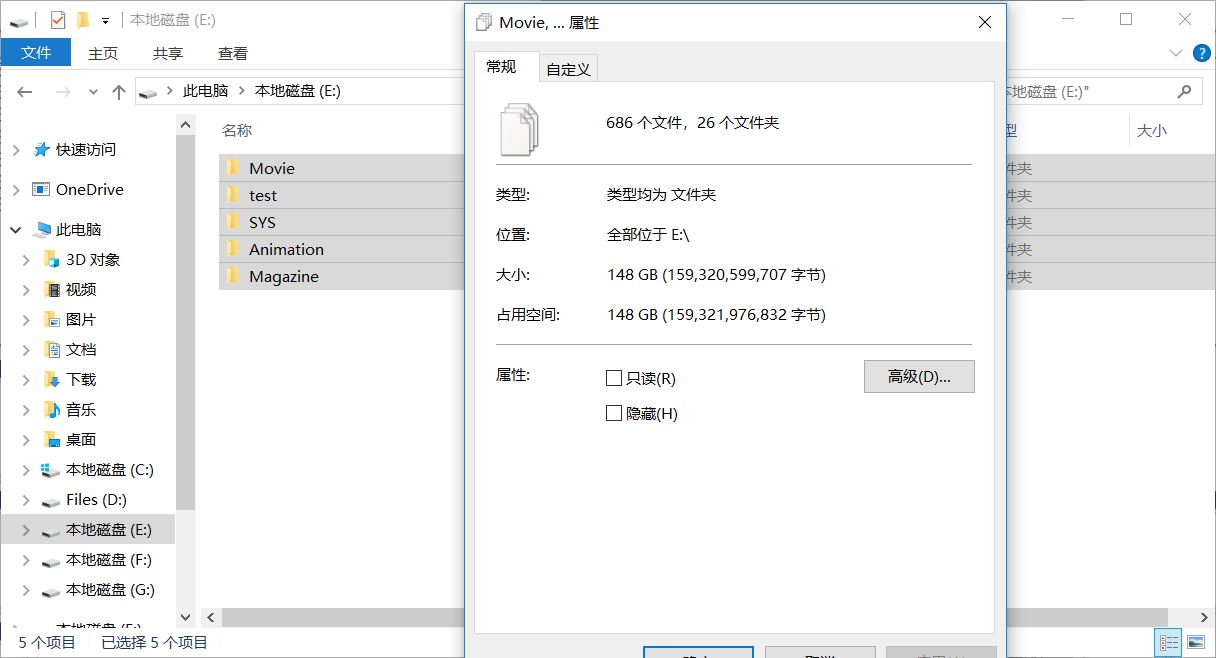The image size is (1216, 658).
Task: Open the Quick Access Toolbar dropdown arrow
Action: pos(105,20)
